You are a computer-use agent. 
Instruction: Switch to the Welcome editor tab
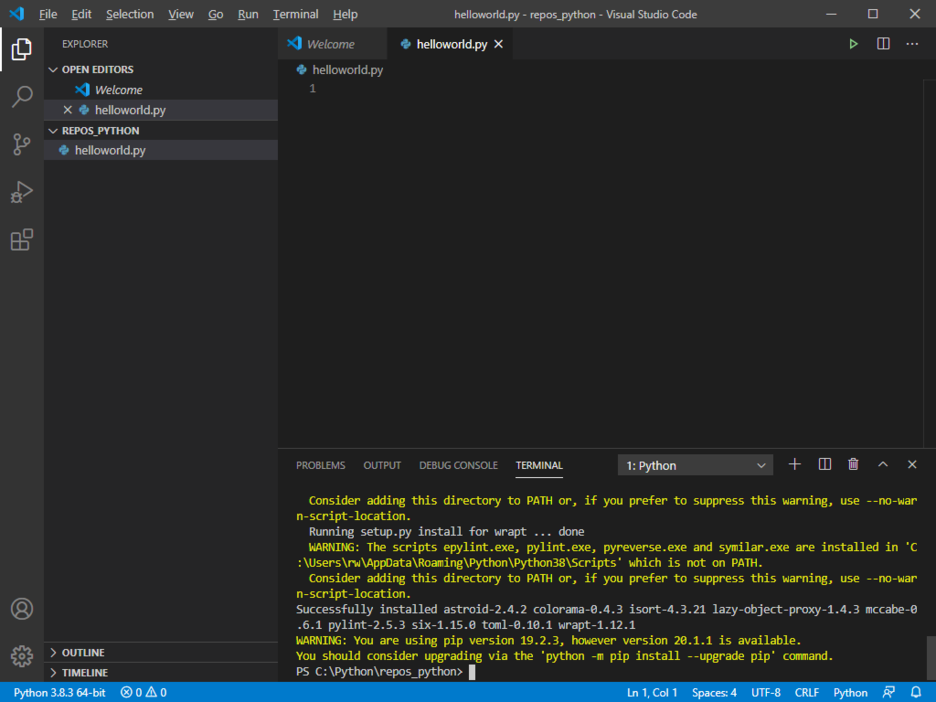tap(332, 44)
